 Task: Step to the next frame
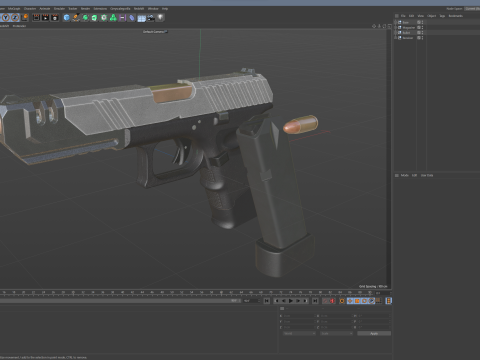298,301
